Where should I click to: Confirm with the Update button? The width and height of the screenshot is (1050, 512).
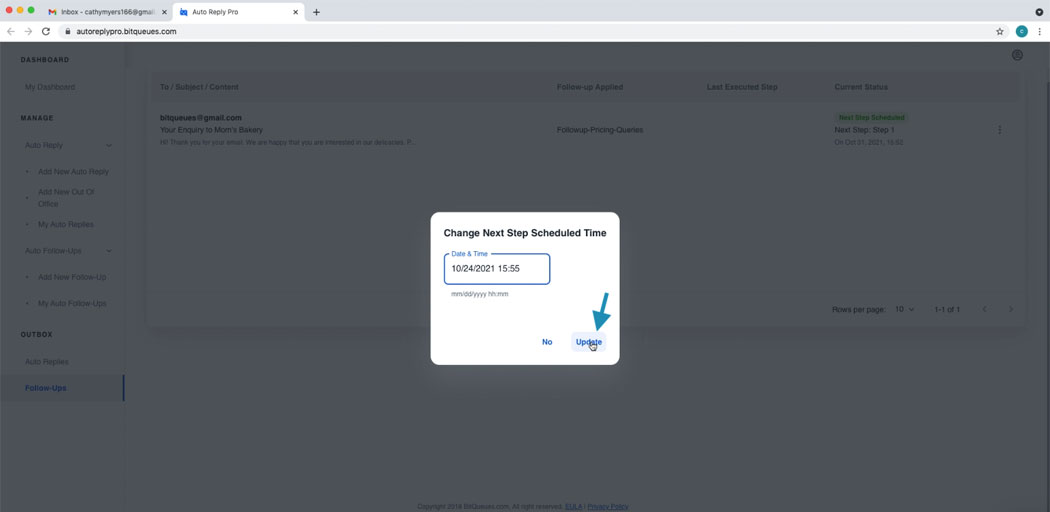(x=589, y=342)
